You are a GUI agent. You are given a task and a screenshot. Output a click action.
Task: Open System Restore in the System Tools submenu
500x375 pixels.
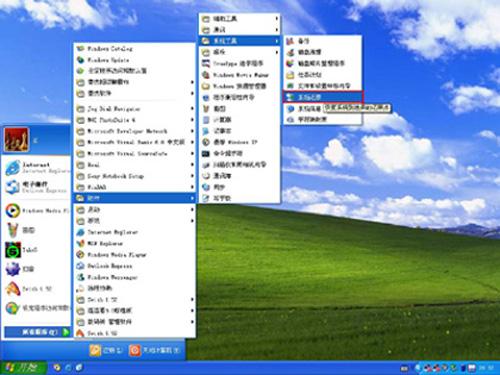pyautogui.click(x=322, y=97)
